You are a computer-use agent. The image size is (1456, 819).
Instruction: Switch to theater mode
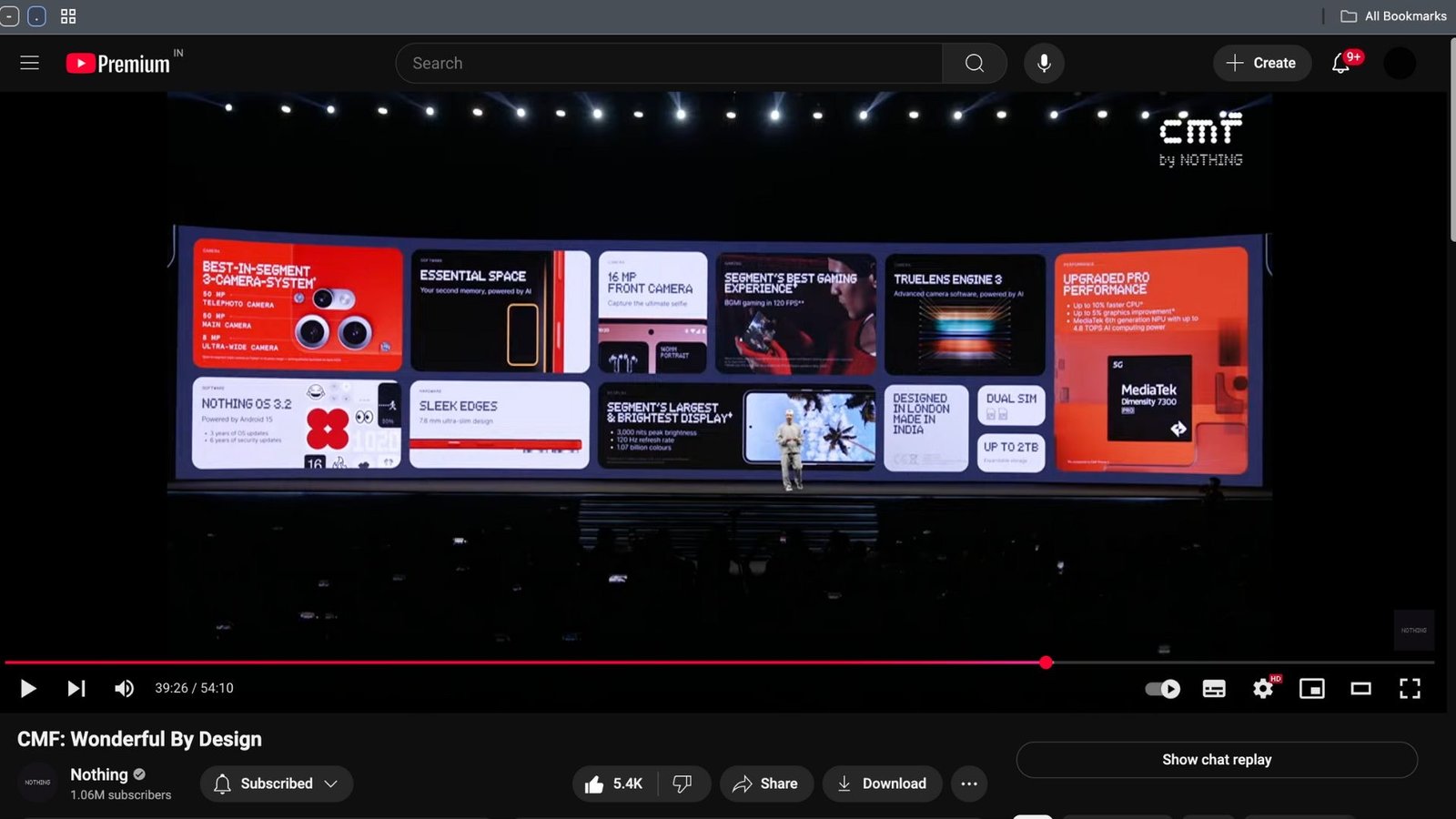click(1360, 689)
